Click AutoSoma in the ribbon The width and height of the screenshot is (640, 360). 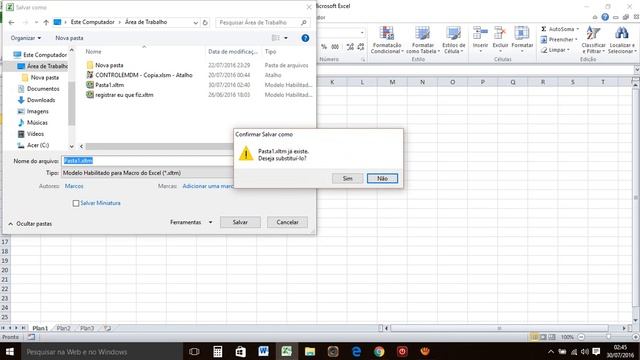coord(560,29)
